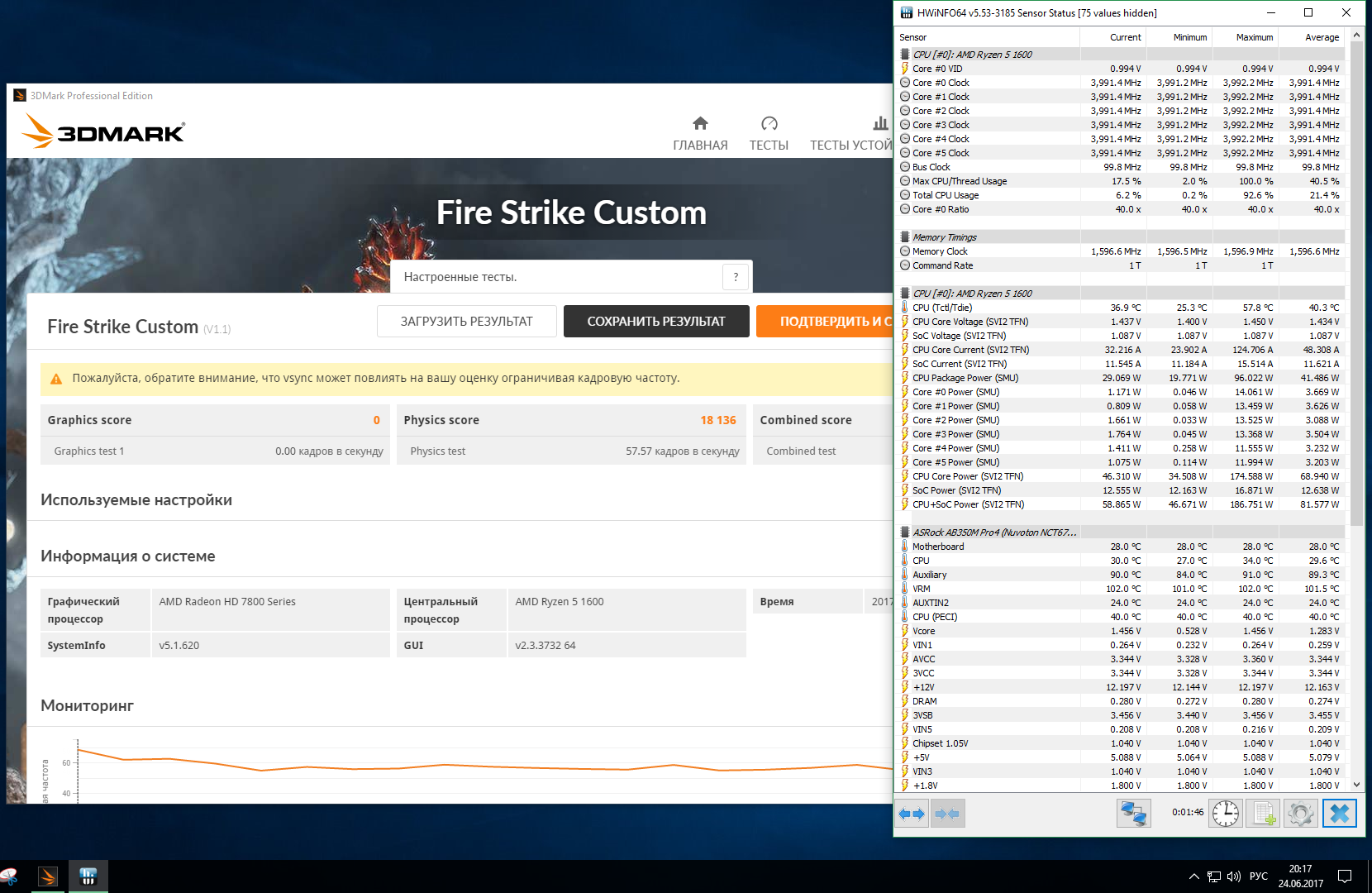The image size is (1372, 893).
Task: Open the taskbar clock showing 20:17
Action: click(1301, 876)
